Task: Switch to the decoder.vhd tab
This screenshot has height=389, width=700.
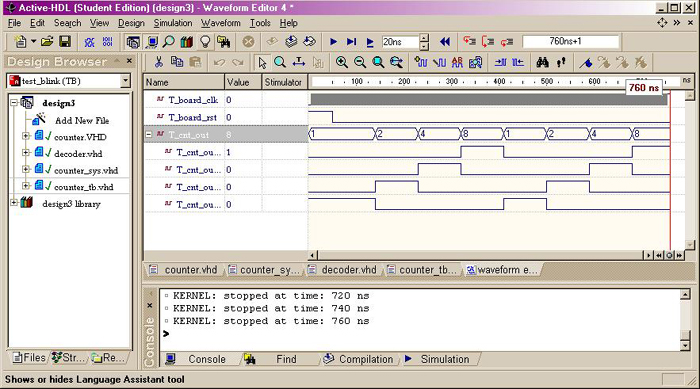Action: pos(343,270)
